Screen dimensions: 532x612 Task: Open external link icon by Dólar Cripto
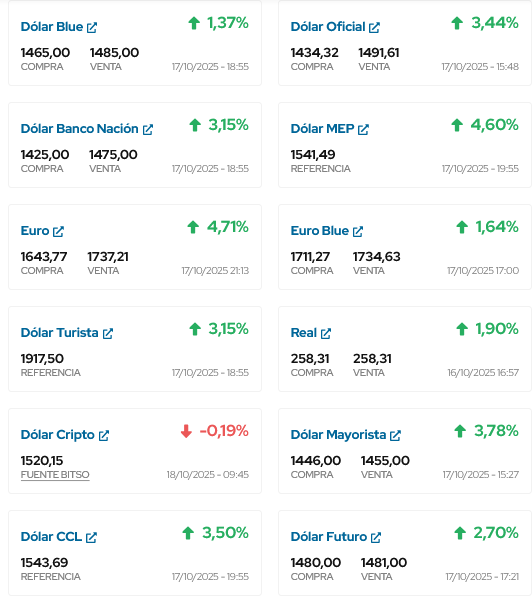coord(104,435)
